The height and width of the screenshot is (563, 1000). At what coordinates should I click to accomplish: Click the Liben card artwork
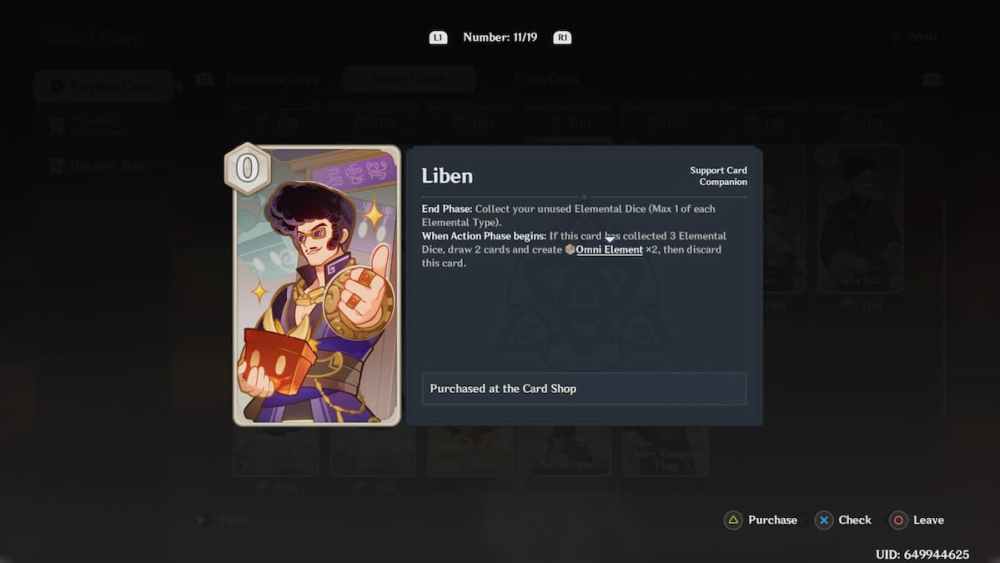(317, 286)
